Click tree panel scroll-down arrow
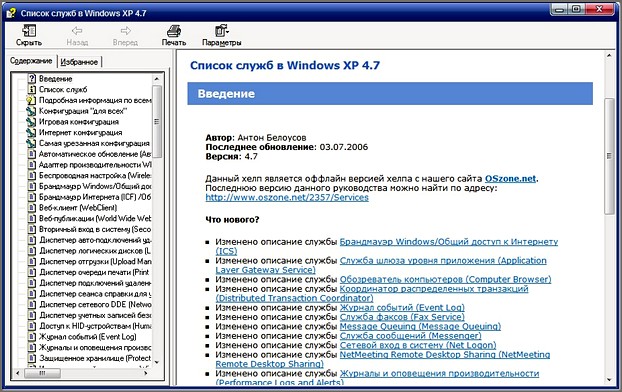 (x=157, y=362)
